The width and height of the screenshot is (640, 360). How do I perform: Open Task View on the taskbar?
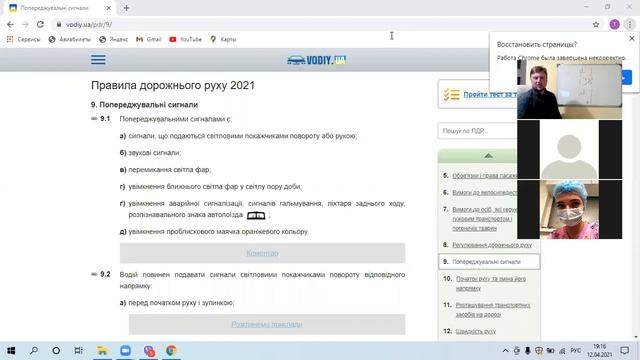point(78,351)
